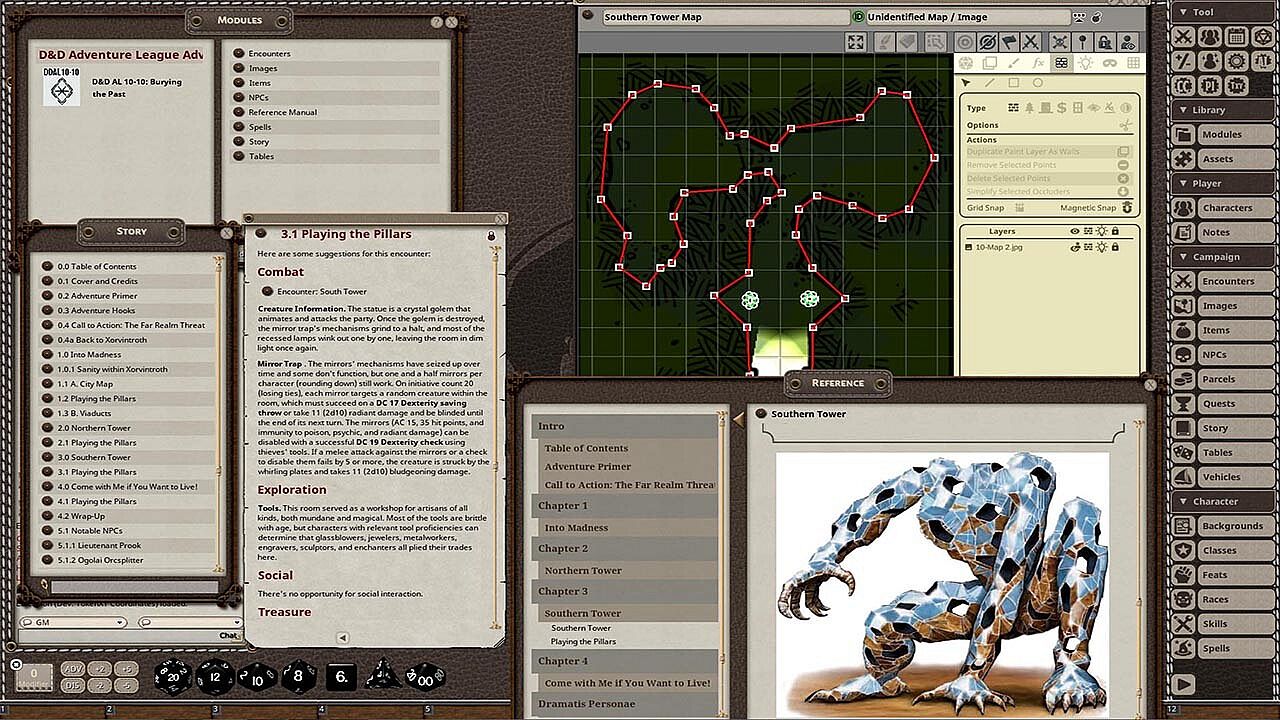1280x720 pixels.
Task: Toggle Grid Snap option
Action: [1020, 208]
